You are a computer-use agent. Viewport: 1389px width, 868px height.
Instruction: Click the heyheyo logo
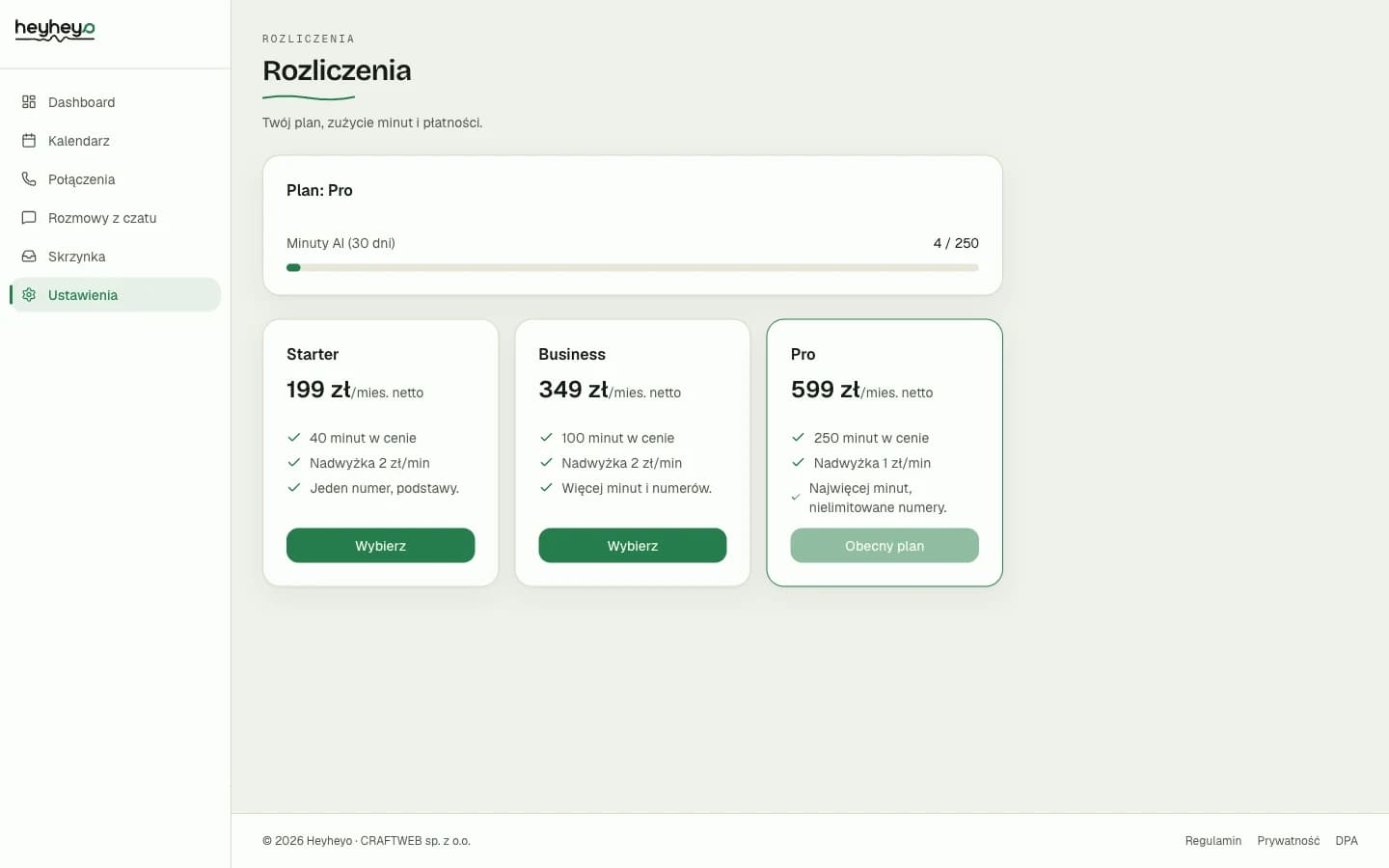[x=55, y=30]
